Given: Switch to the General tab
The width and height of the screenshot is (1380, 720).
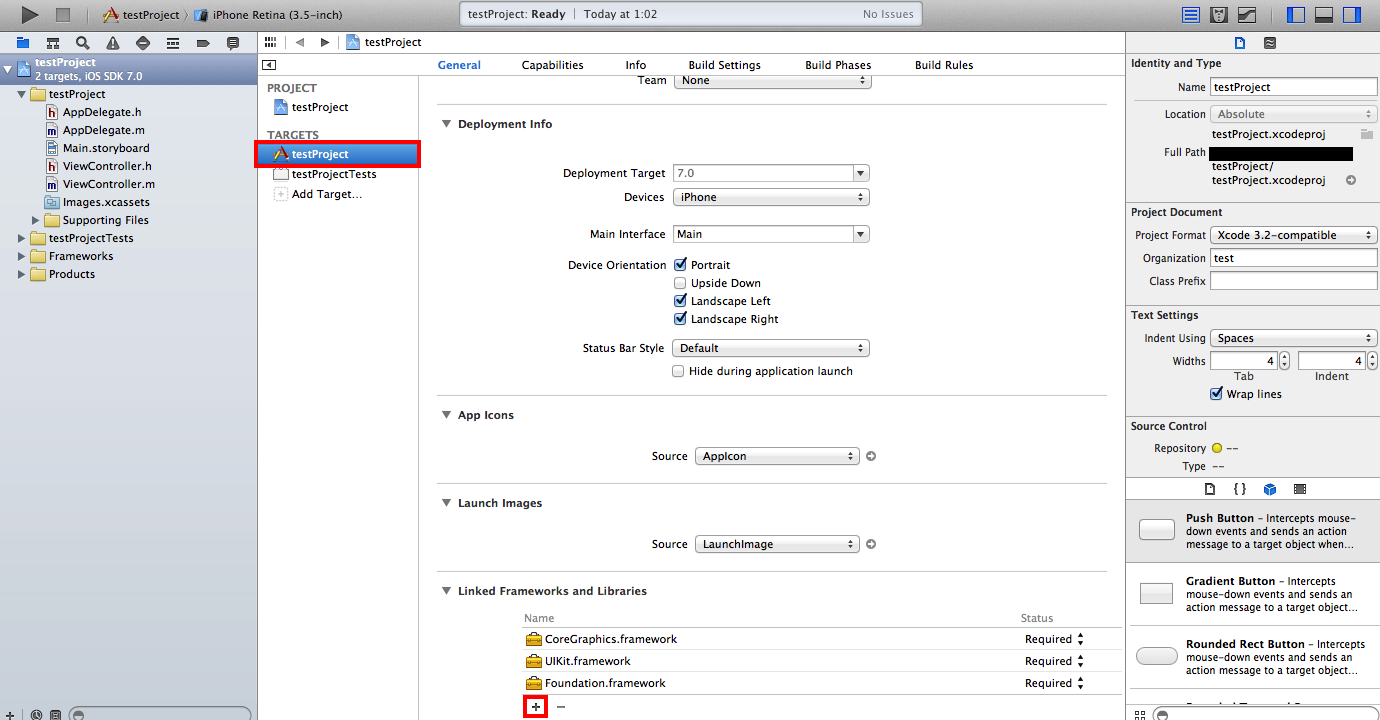Looking at the screenshot, I should [x=459, y=65].
